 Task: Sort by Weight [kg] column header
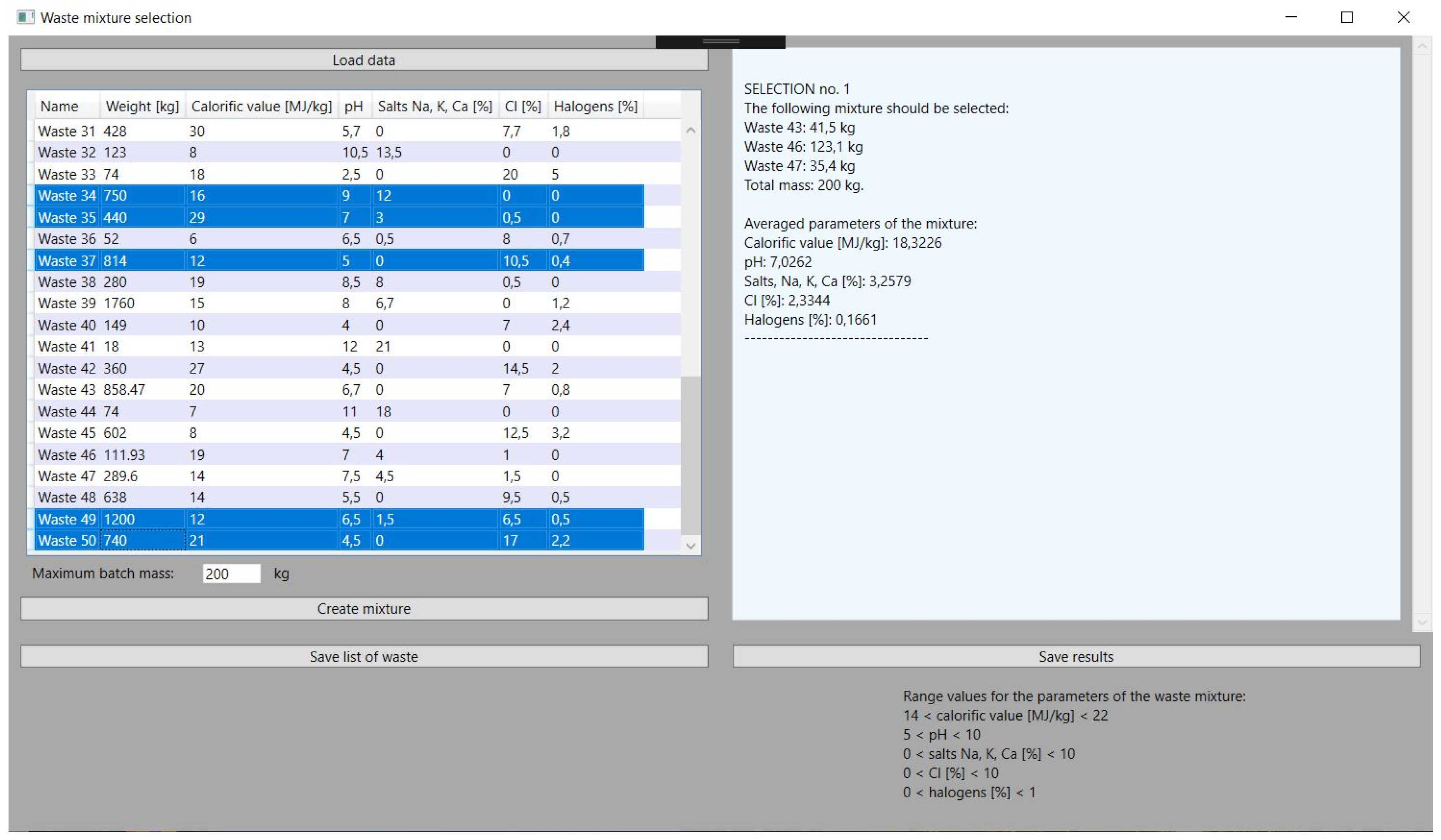142,106
